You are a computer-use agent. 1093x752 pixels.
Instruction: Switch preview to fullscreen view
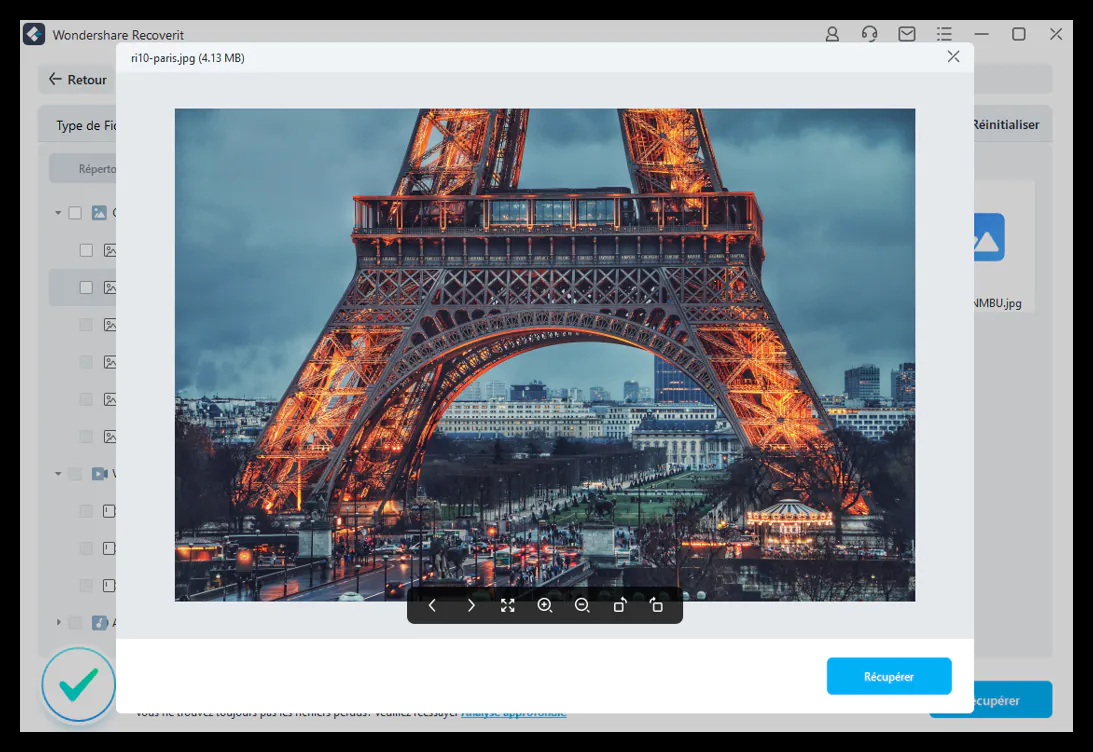tap(508, 605)
